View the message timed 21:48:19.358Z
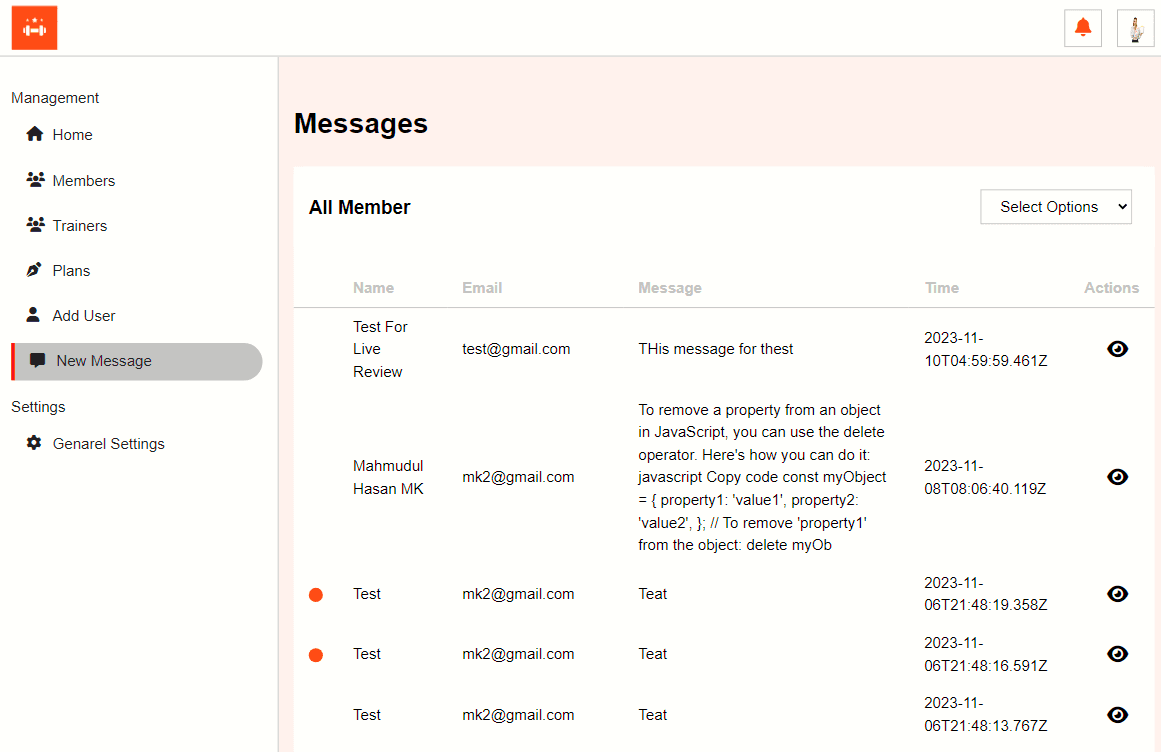Viewport: 1161px width, 752px height. (x=1117, y=594)
